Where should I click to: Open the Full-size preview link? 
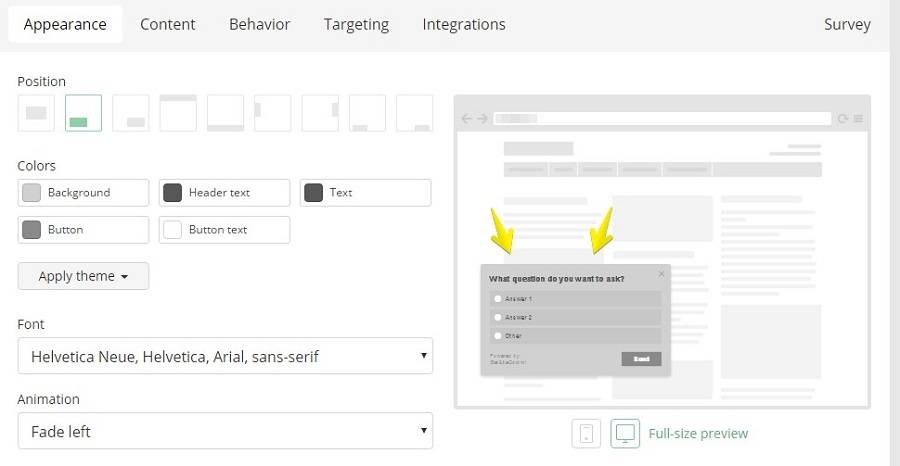pyautogui.click(x=698, y=433)
